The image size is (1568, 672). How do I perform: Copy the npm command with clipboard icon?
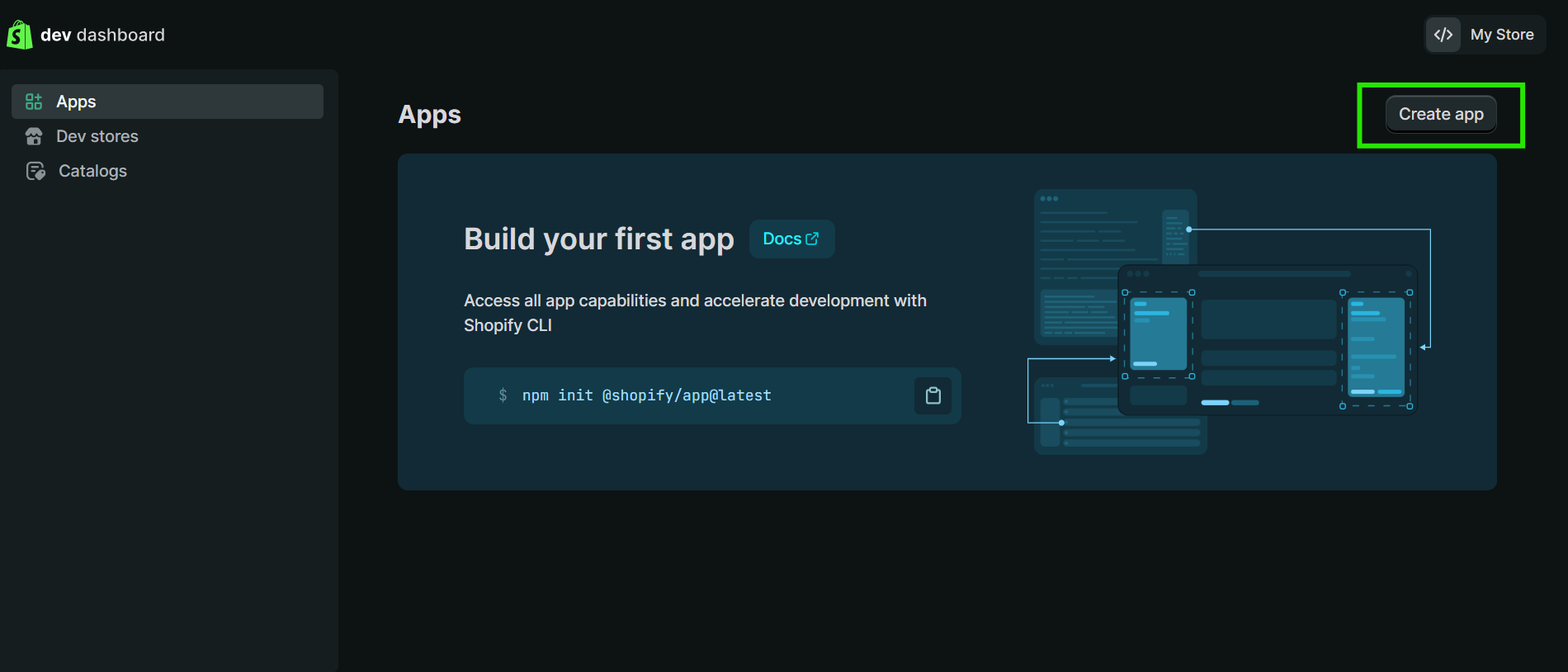(933, 395)
